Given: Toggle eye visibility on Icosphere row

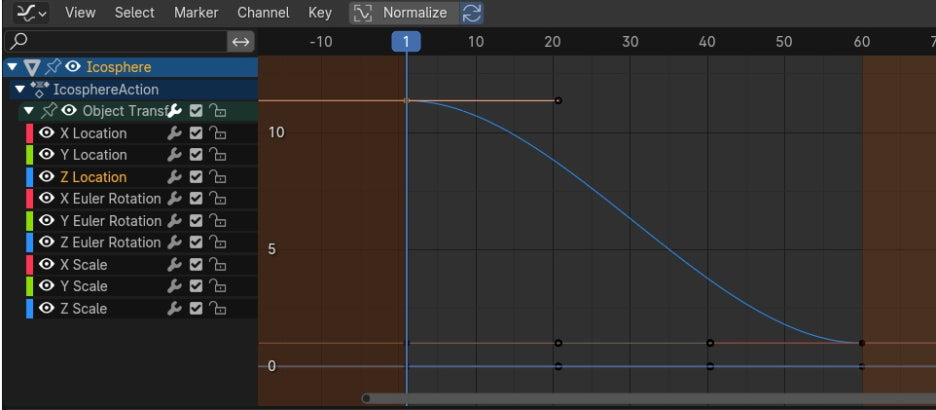Looking at the screenshot, I should pyautogui.click(x=72, y=67).
